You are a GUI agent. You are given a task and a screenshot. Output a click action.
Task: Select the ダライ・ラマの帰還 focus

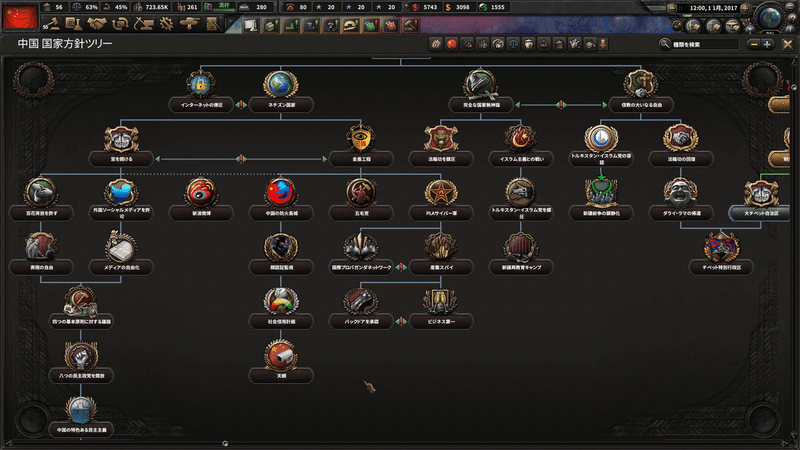tap(681, 200)
